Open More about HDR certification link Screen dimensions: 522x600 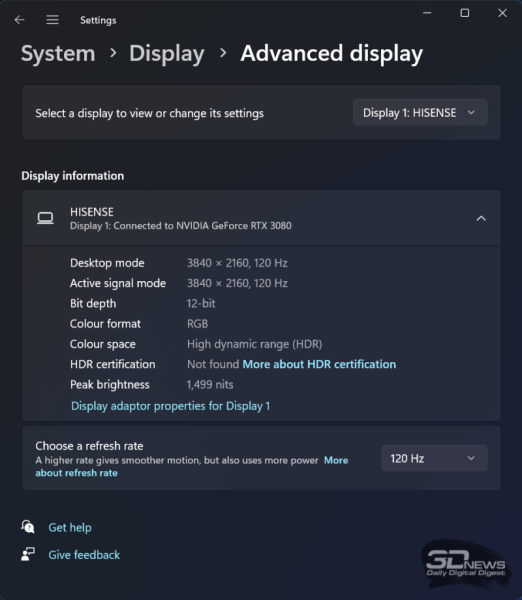[x=319, y=364]
